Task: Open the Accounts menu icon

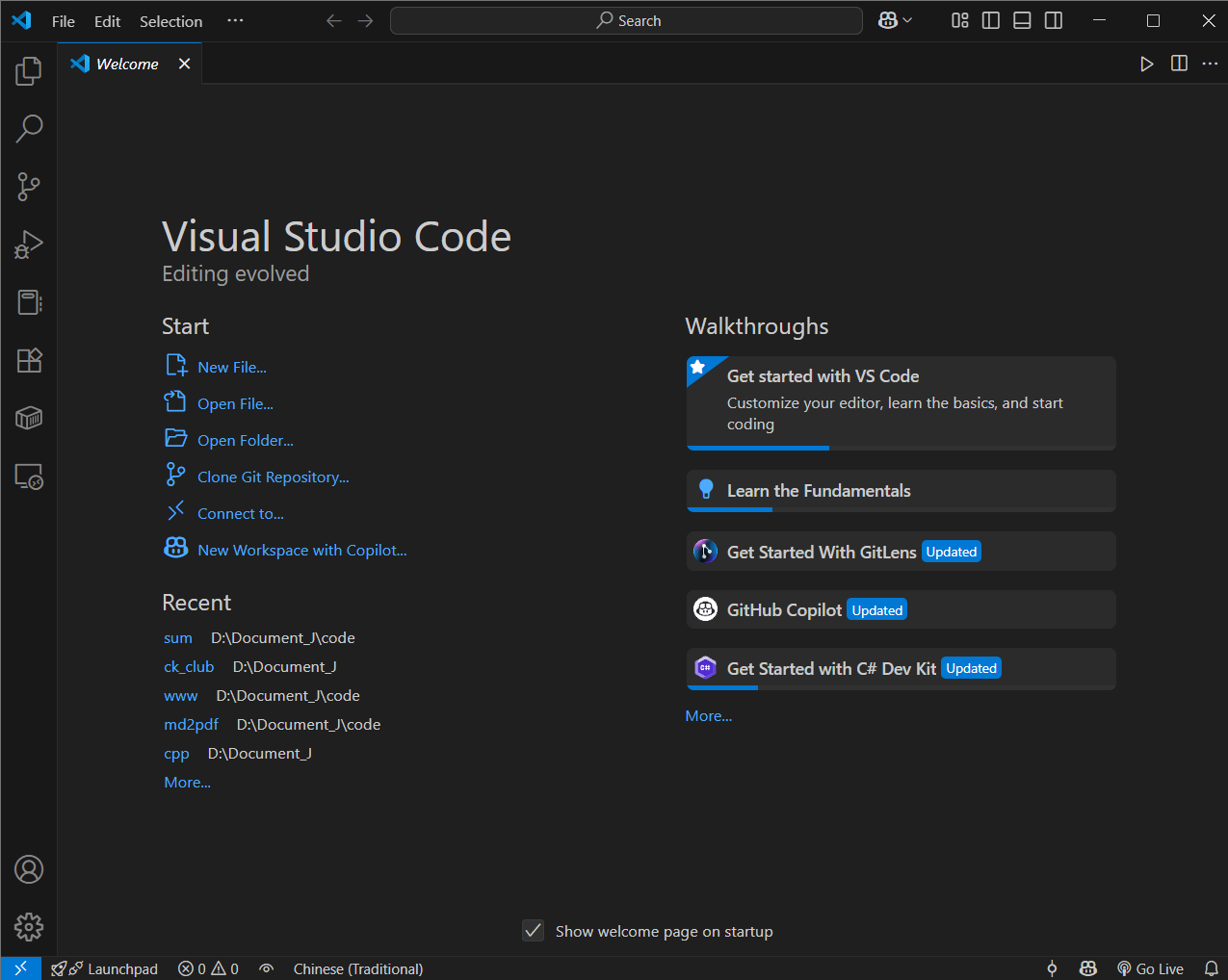Action: 29,869
